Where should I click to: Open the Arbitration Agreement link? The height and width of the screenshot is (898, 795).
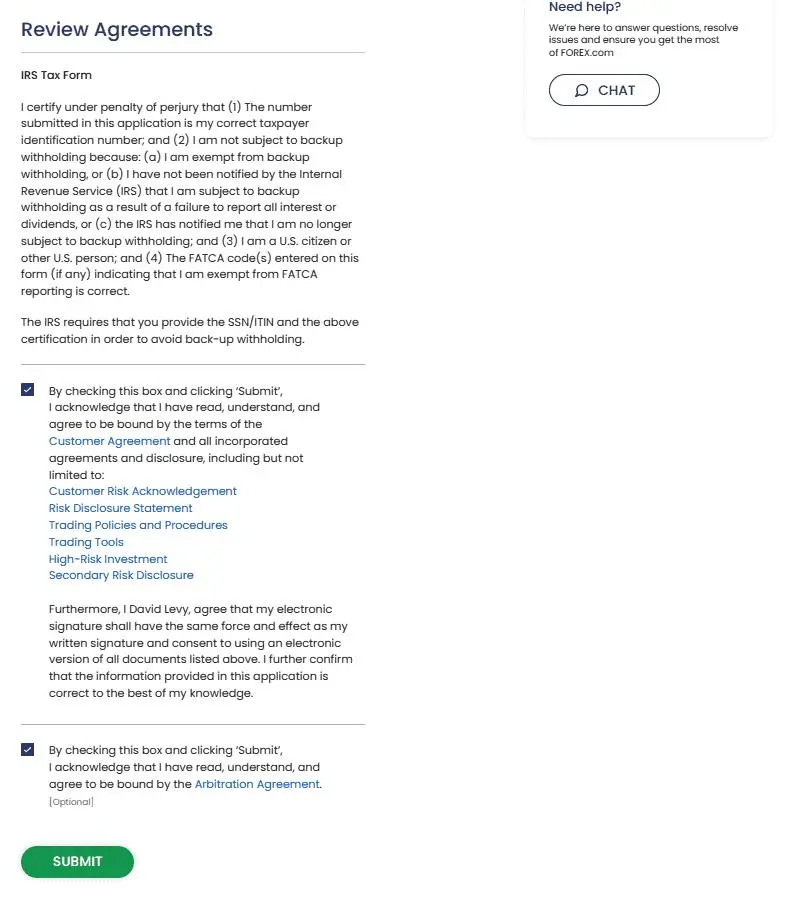(257, 784)
